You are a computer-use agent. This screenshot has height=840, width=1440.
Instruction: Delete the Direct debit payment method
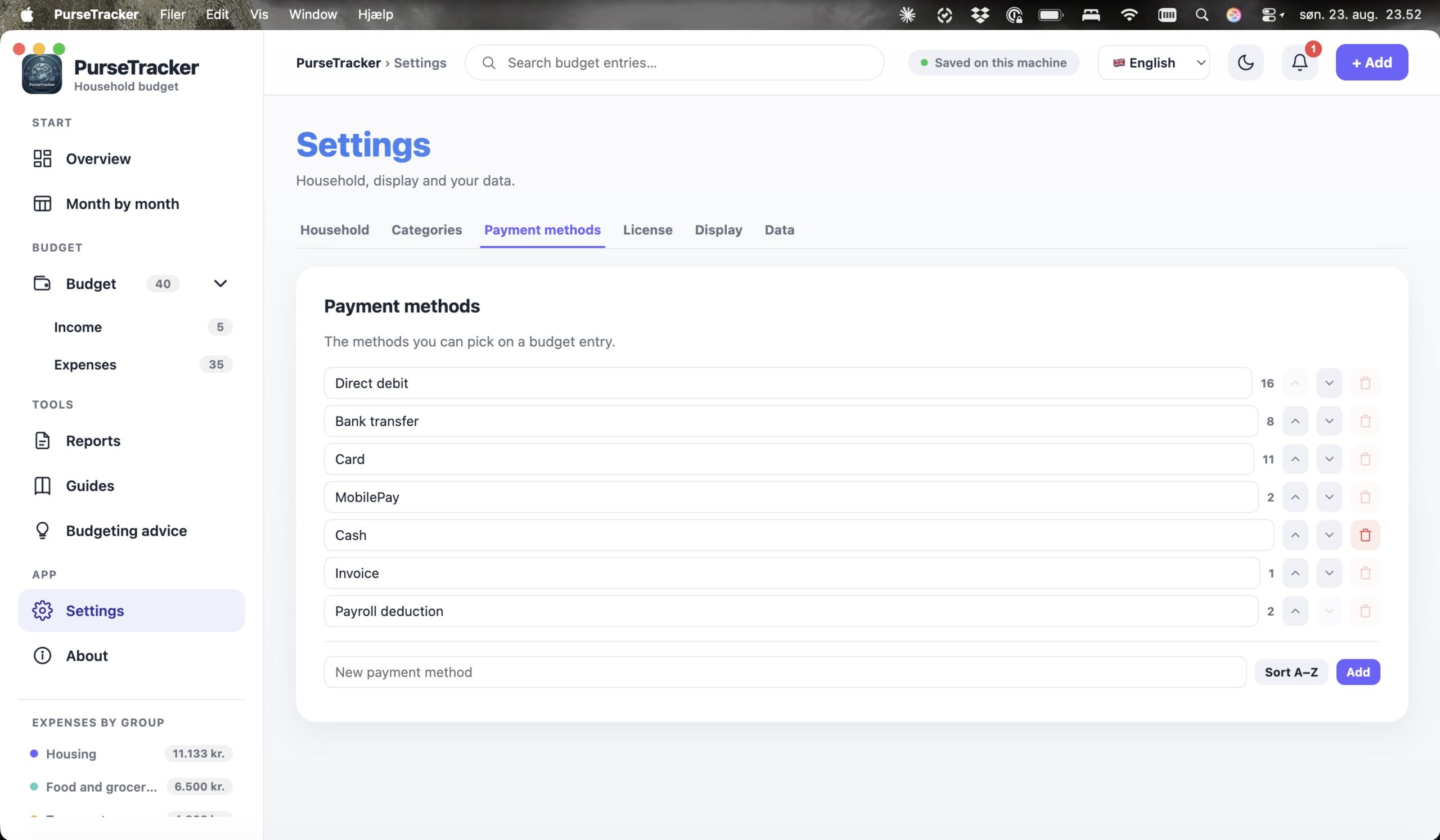point(1365,383)
